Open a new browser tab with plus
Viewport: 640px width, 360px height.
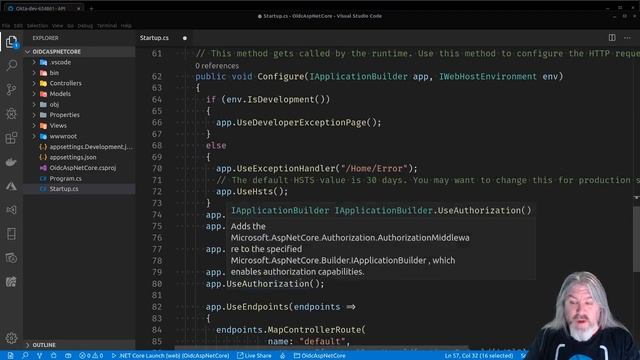tap(91, 8)
